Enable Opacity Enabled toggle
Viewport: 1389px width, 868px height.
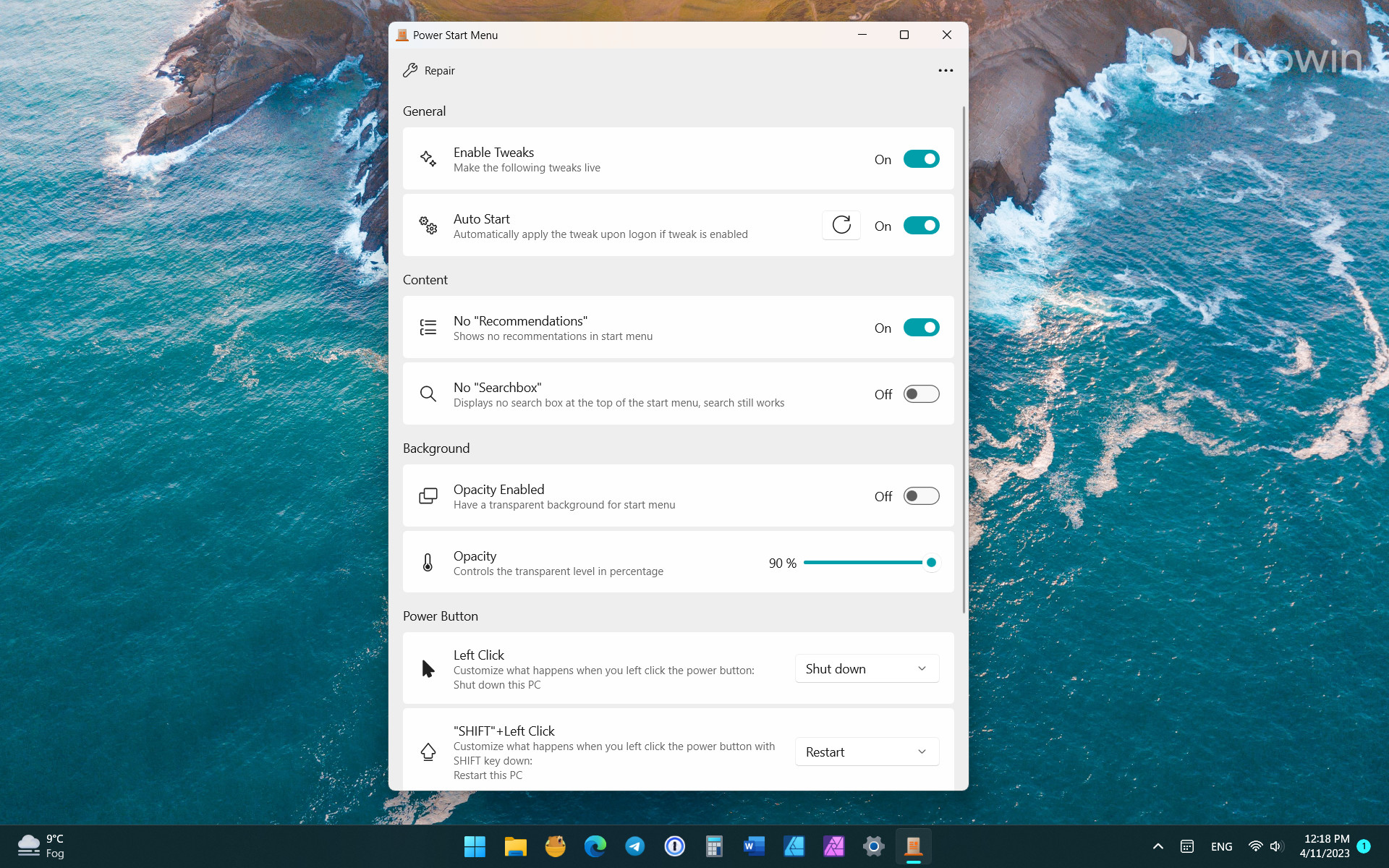(x=921, y=495)
